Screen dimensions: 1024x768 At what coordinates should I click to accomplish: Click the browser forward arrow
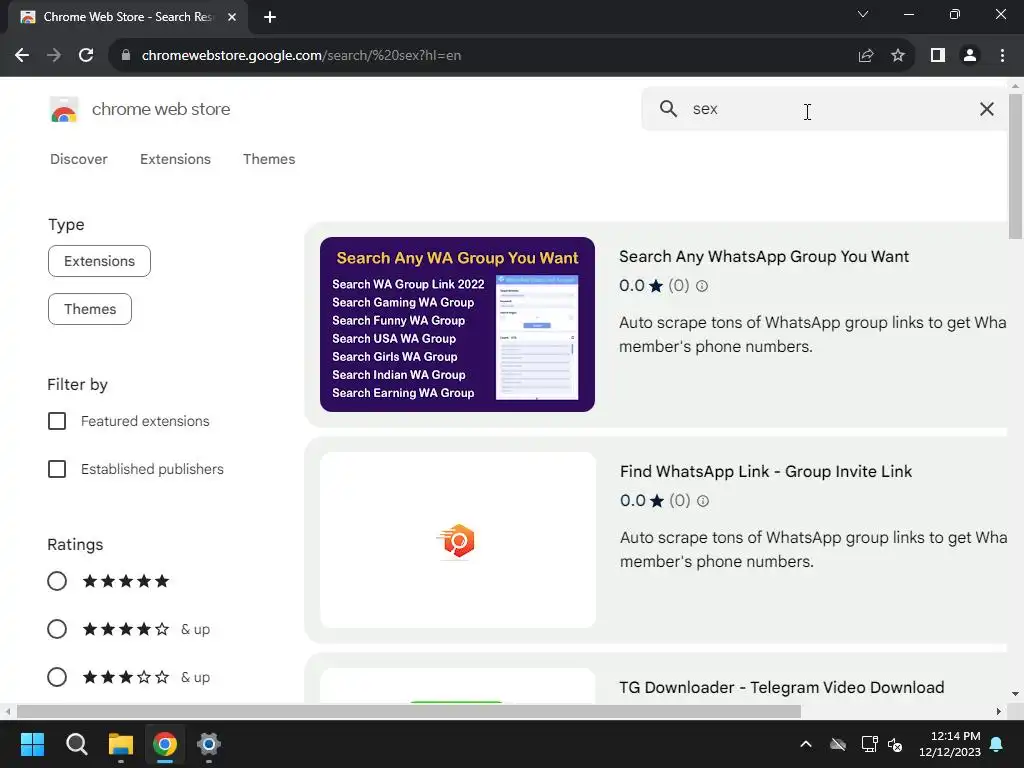tap(54, 56)
